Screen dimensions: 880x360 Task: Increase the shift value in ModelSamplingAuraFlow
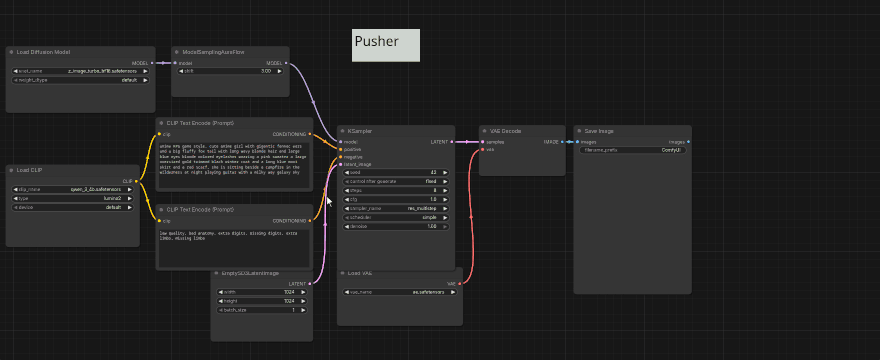click(280, 71)
